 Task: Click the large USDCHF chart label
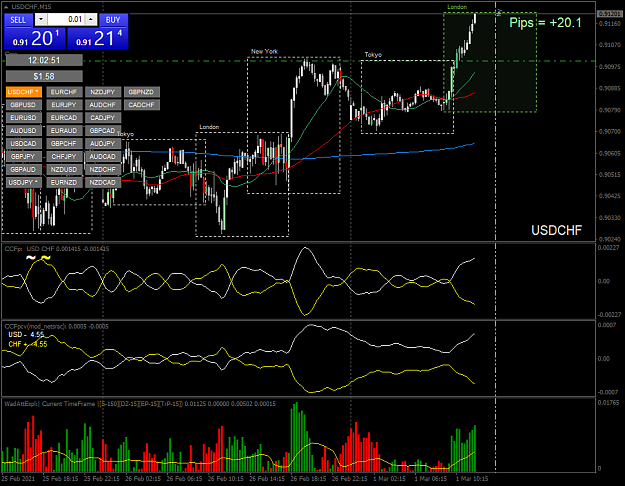tap(556, 230)
